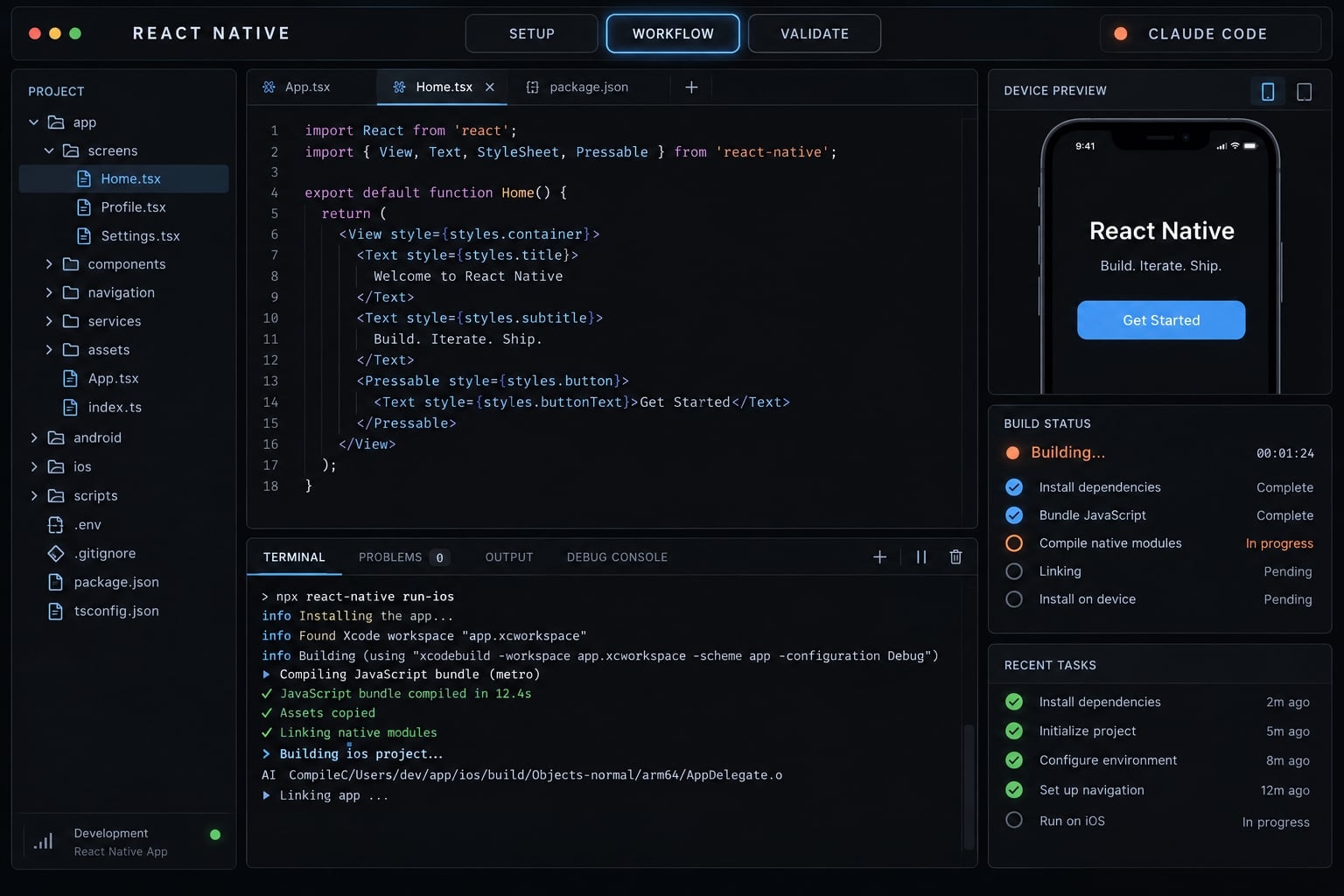The height and width of the screenshot is (896, 1344).
Task: Open the .env file icon
Action: [x=56, y=525]
